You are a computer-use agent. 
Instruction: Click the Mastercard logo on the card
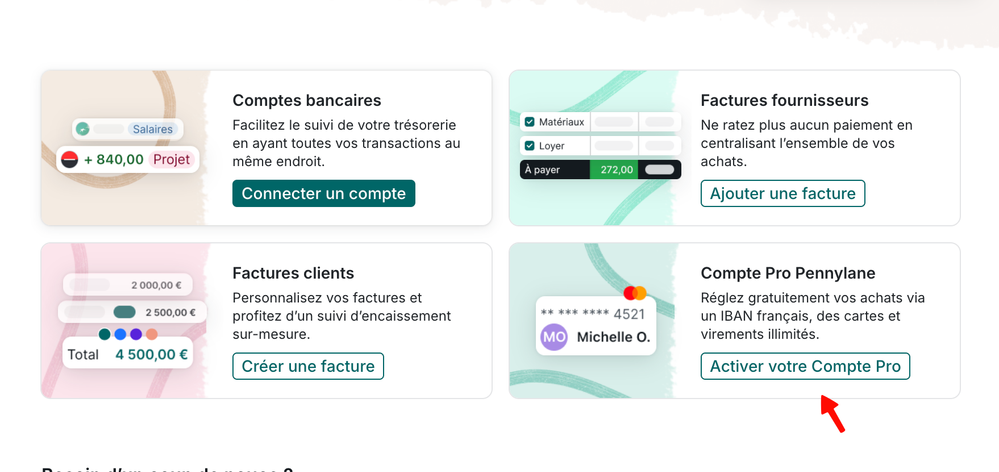click(635, 293)
